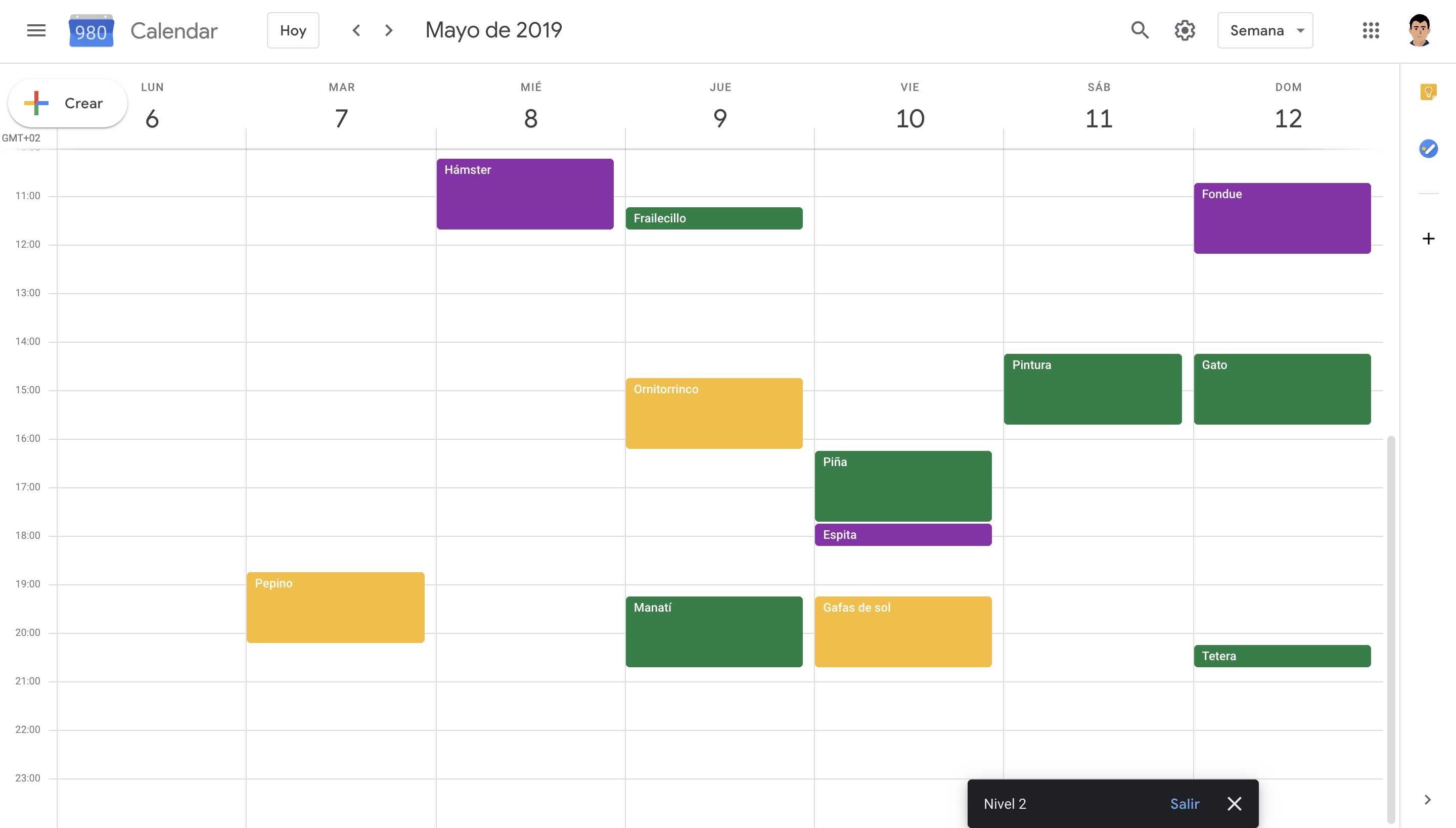
Task: Open the Google apps grid
Action: click(x=1371, y=30)
